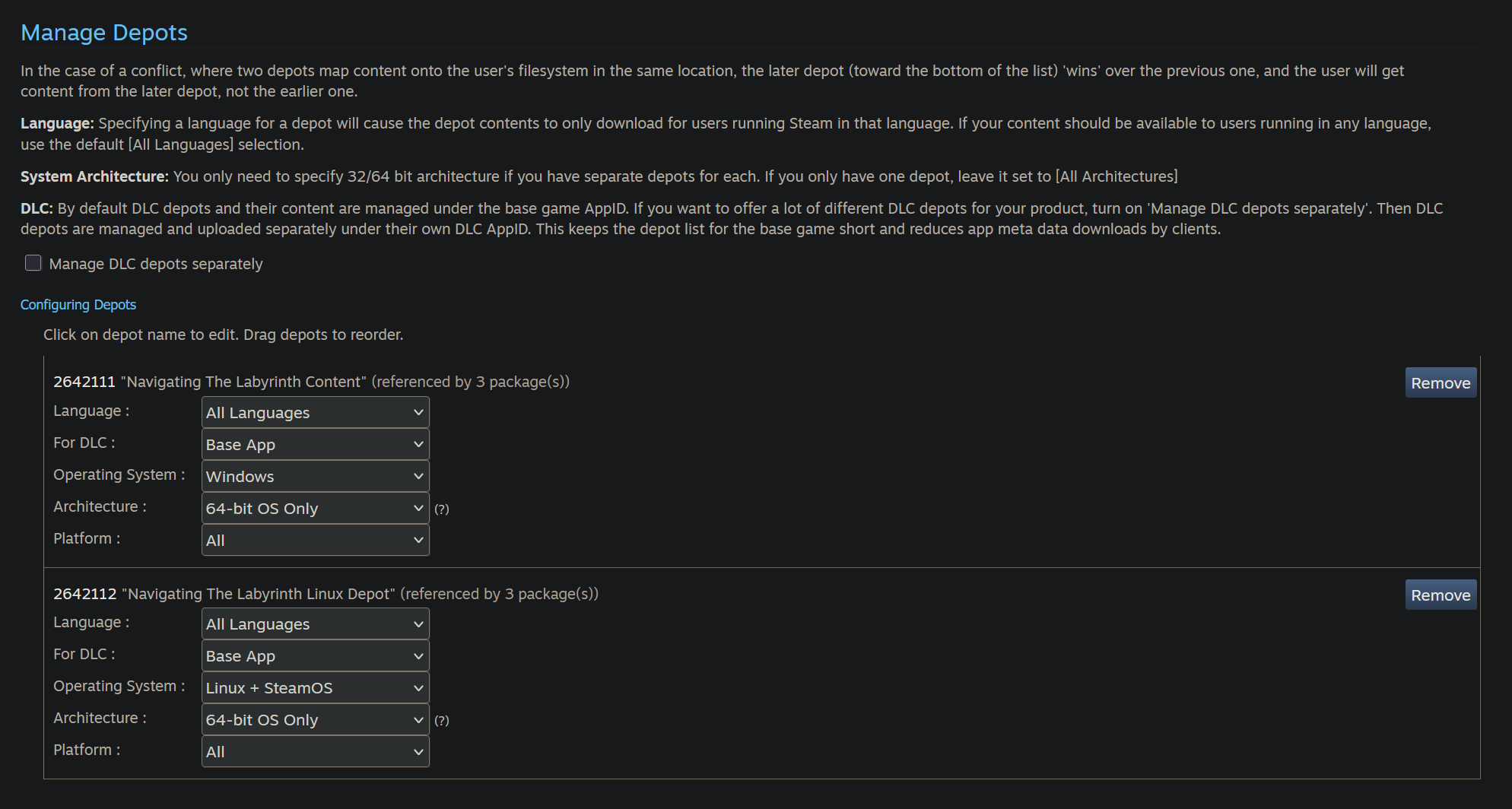Open Language dropdown for Linux depot 2642112
This screenshot has width=1512, height=809.
click(315, 624)
